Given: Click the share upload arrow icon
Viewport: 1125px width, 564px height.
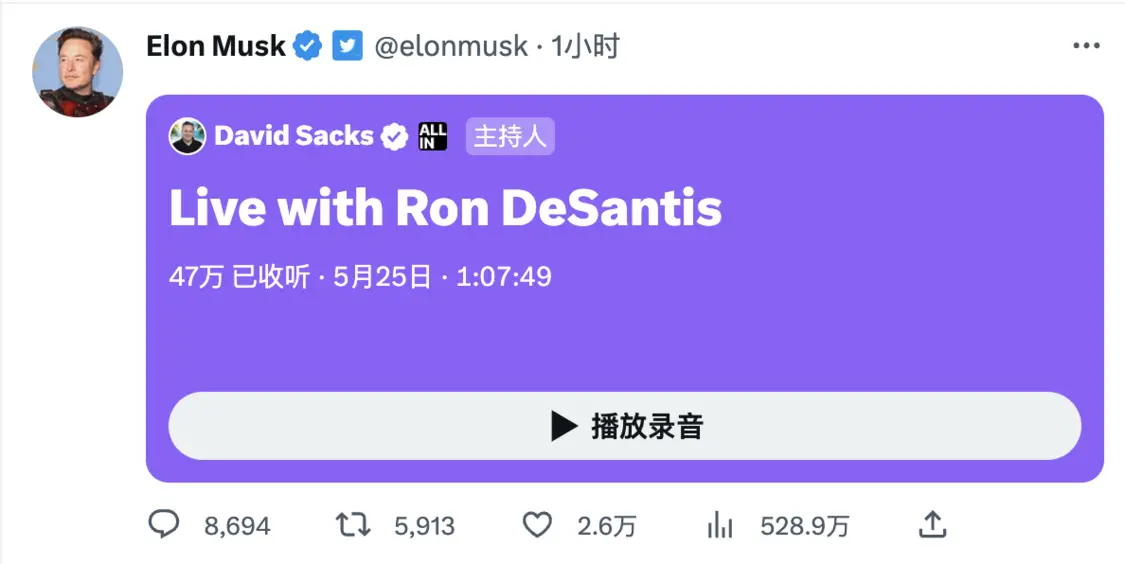Looking at the screenshot, I should coord(931,524).
